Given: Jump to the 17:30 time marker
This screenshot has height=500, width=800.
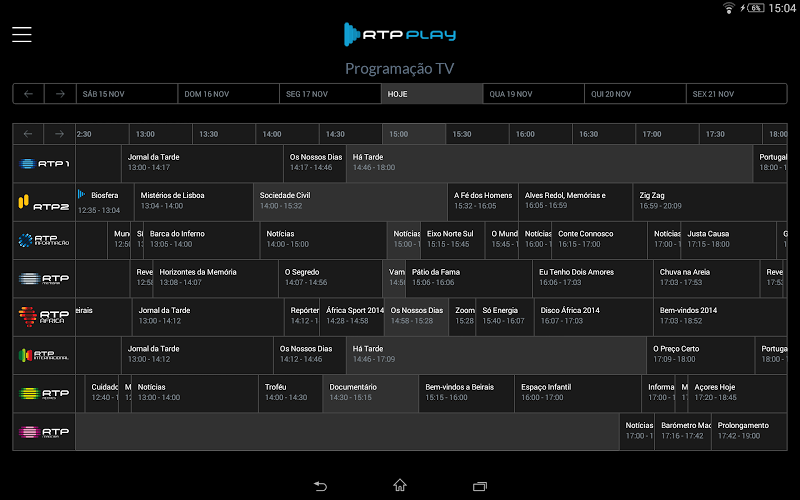Looking at the screenshot, I should pos(730,134).
